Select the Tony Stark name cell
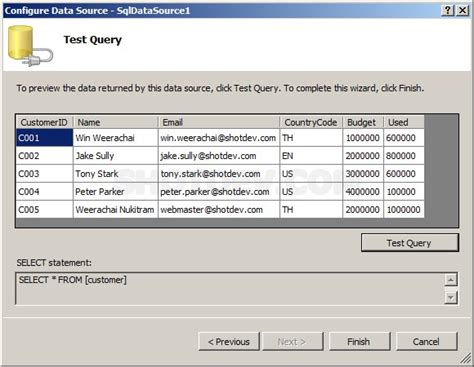 pos(115,174)
